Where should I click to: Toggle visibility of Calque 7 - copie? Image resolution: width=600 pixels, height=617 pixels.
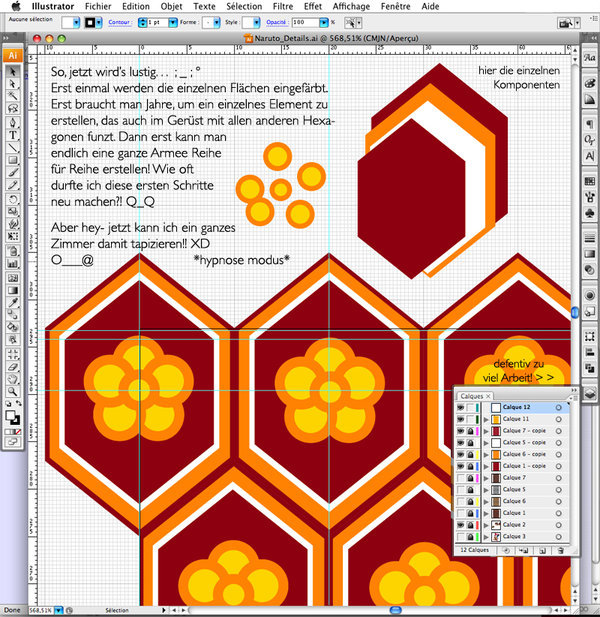point(460,431)
